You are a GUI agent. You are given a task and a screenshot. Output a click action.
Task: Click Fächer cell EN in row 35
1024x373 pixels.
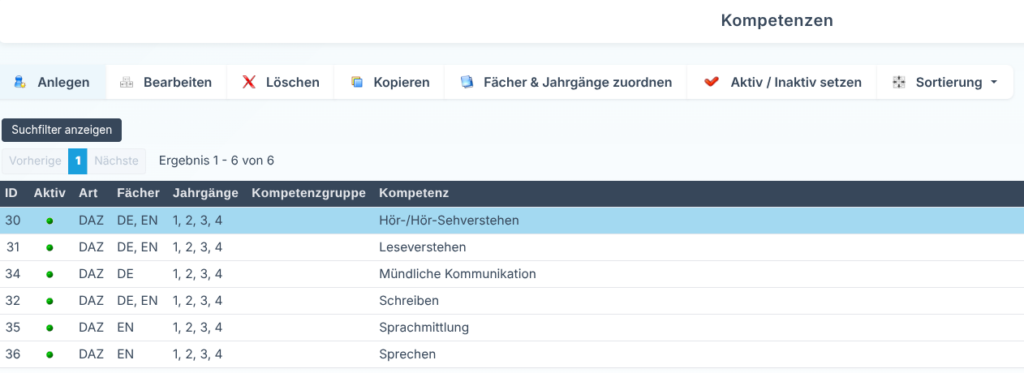[125, 327]
